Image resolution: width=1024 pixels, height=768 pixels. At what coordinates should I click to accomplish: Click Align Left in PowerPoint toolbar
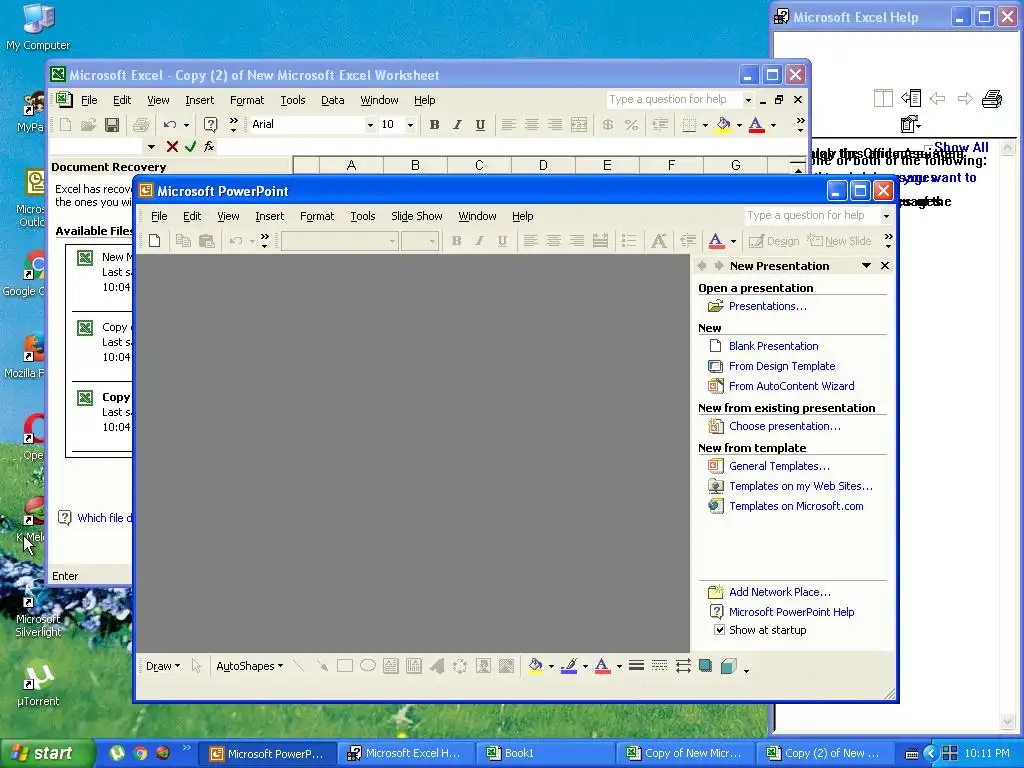pos(531,241)
